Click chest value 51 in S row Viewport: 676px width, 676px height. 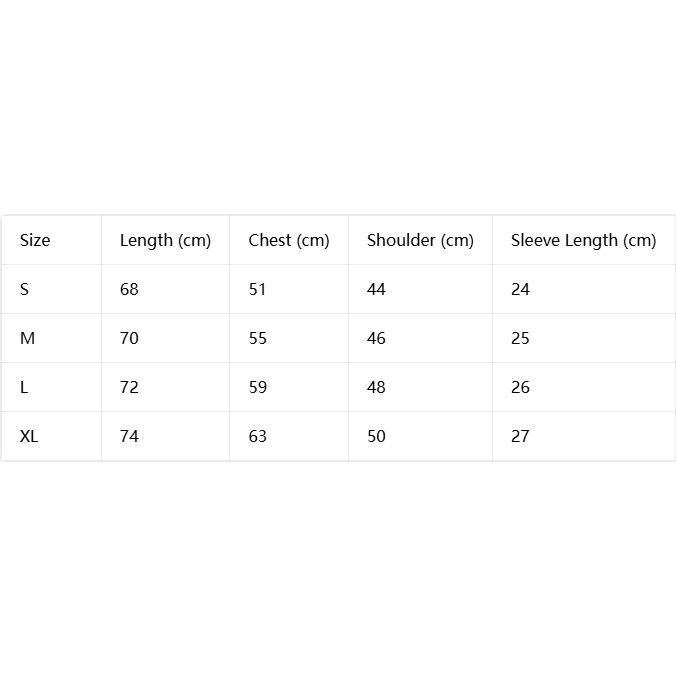click(x=257, y=289)
